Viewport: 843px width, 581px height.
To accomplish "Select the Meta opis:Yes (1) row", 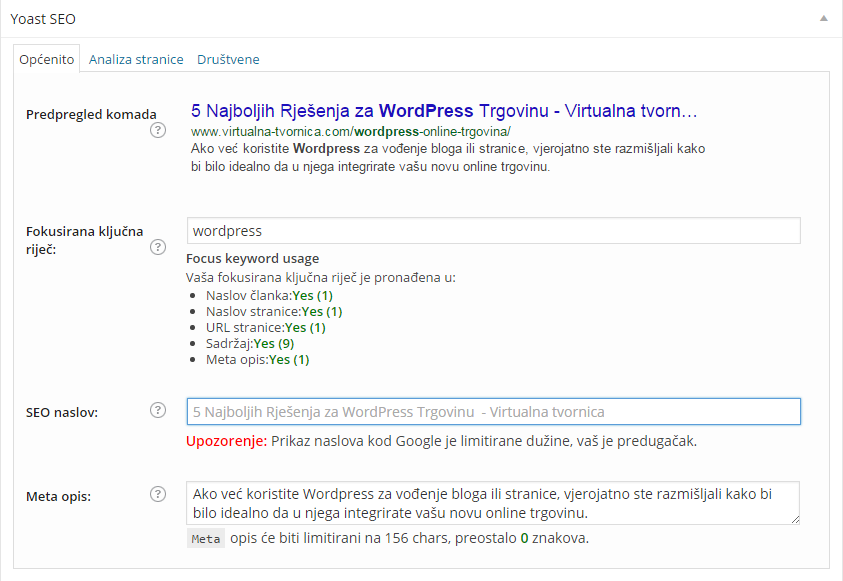I will coord(258,360).
